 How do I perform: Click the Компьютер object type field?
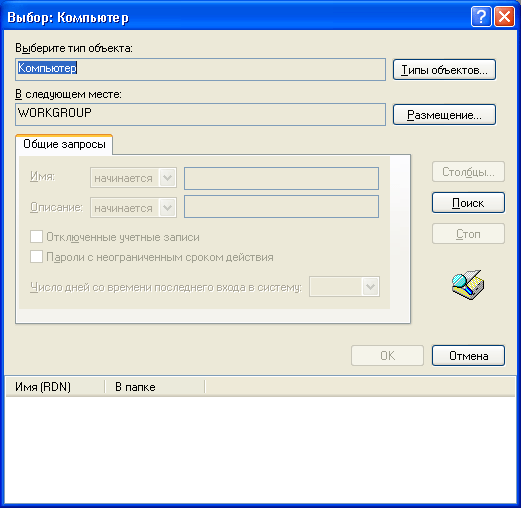[200, 69]
